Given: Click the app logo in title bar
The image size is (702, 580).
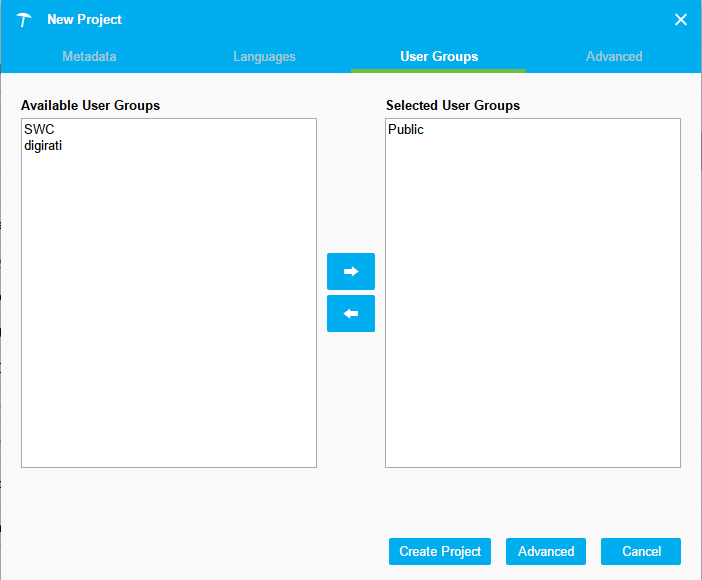Looking at the screenshot, I should point(25,20).
